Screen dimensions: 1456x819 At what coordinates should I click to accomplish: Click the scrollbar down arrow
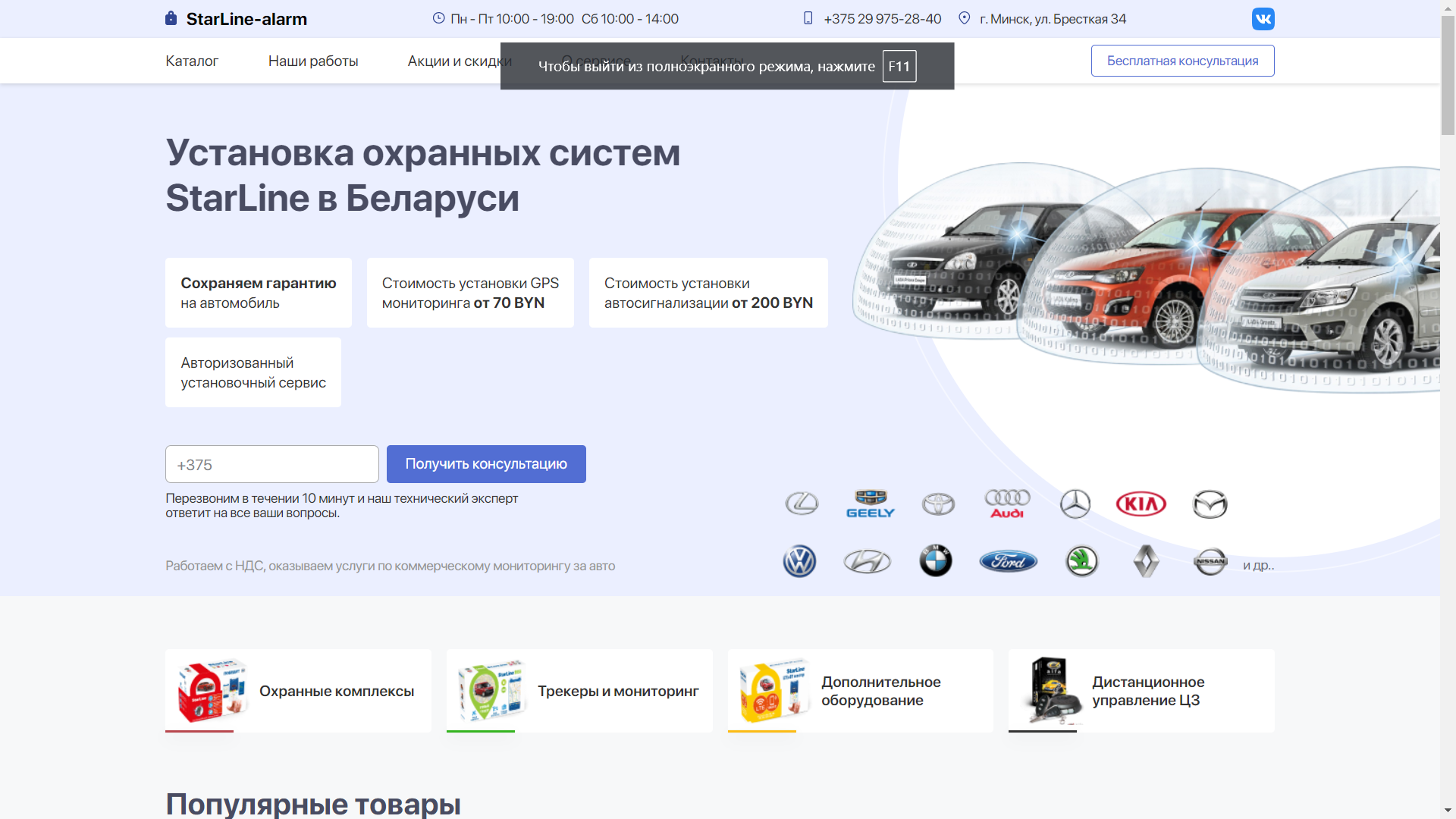coord(1448,811)
